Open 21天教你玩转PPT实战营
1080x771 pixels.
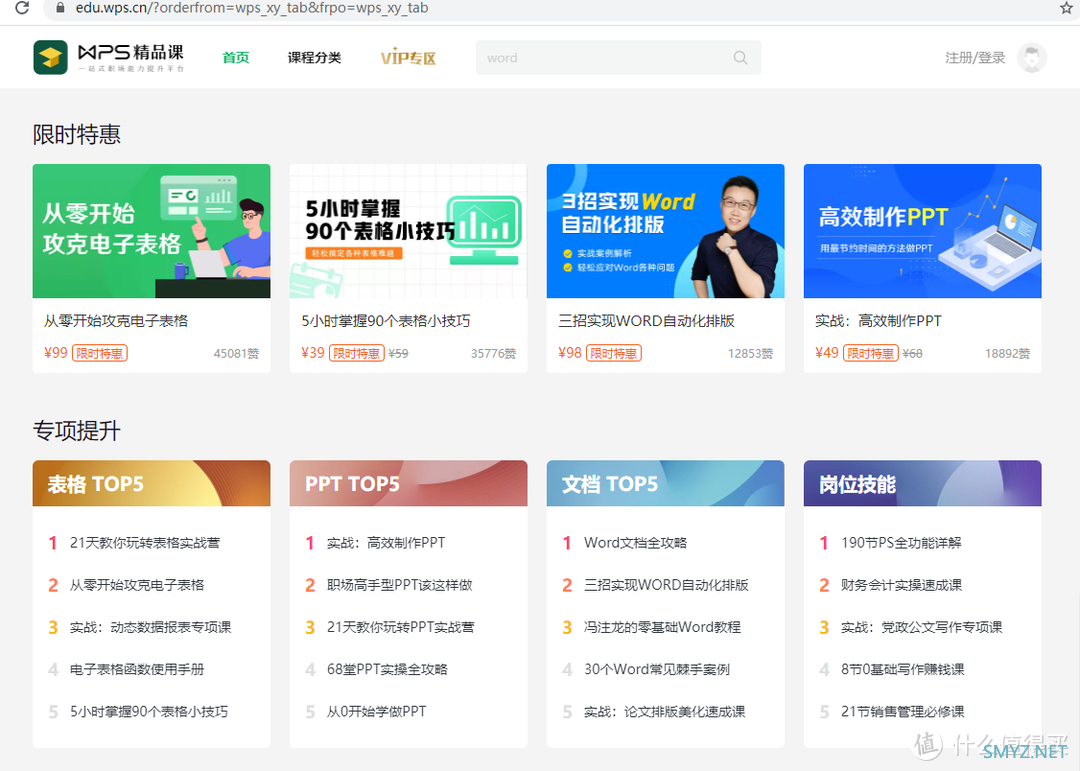(400, 627)
